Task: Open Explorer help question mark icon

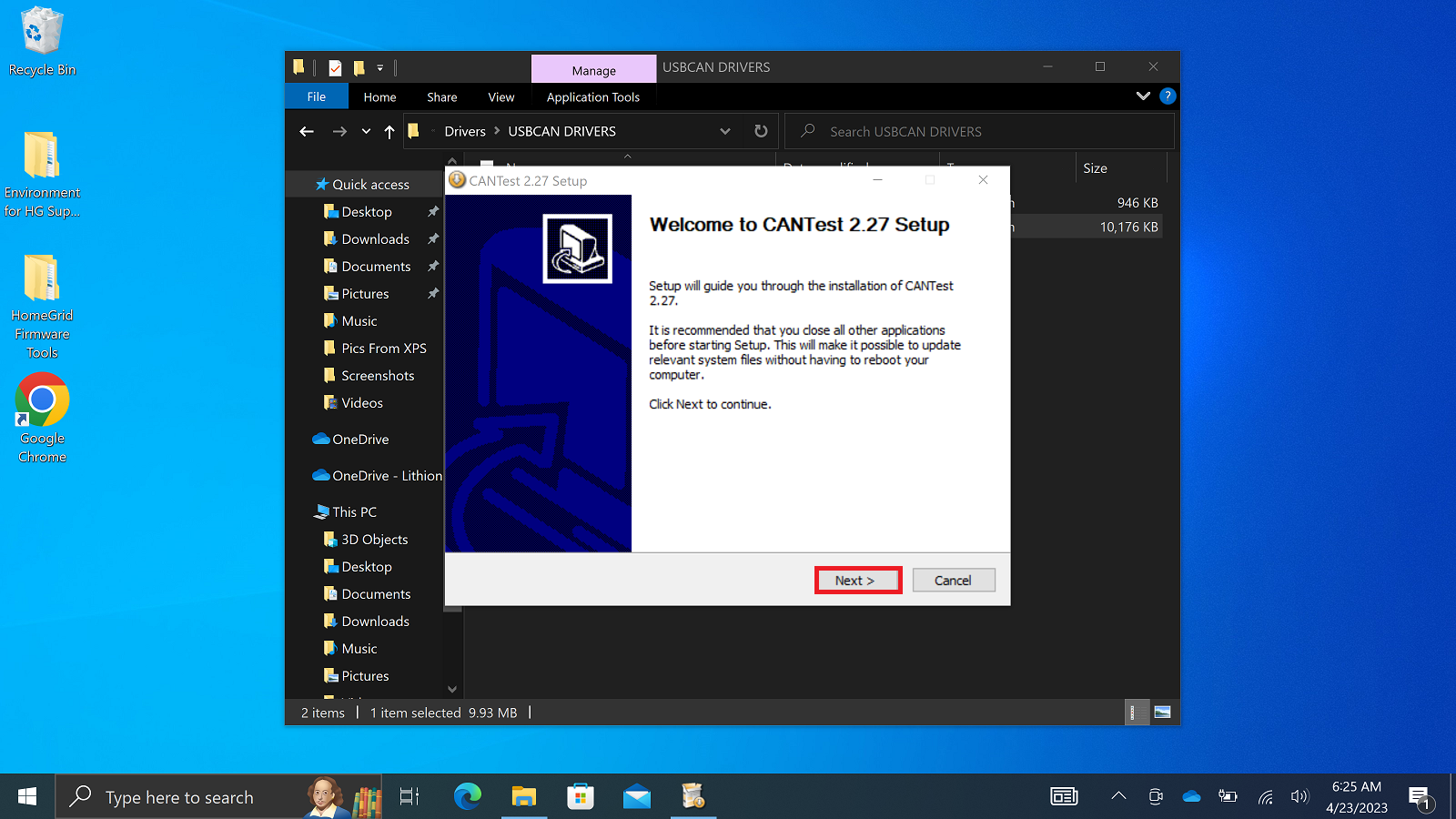Action: pyautogui.click(x=1168, y=96)
